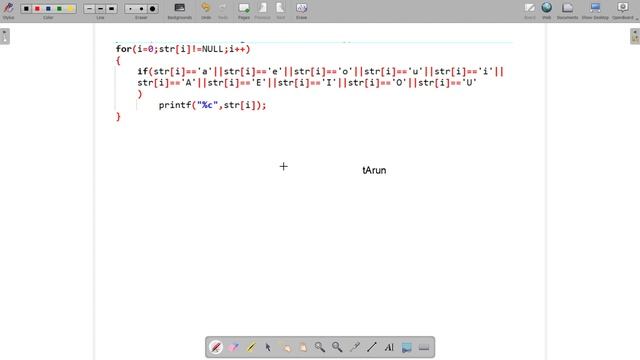Add a new page with Pages
Viewport: 640px width, 360px height.
click(244, 10)
